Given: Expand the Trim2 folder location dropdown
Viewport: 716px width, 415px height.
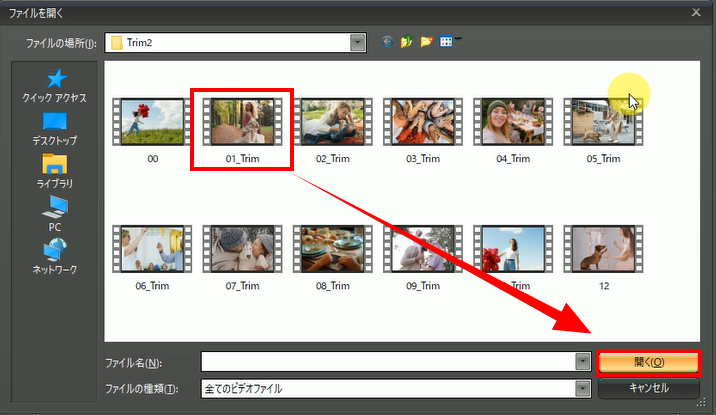Looking at the screenshot, I should pos(358,43).
